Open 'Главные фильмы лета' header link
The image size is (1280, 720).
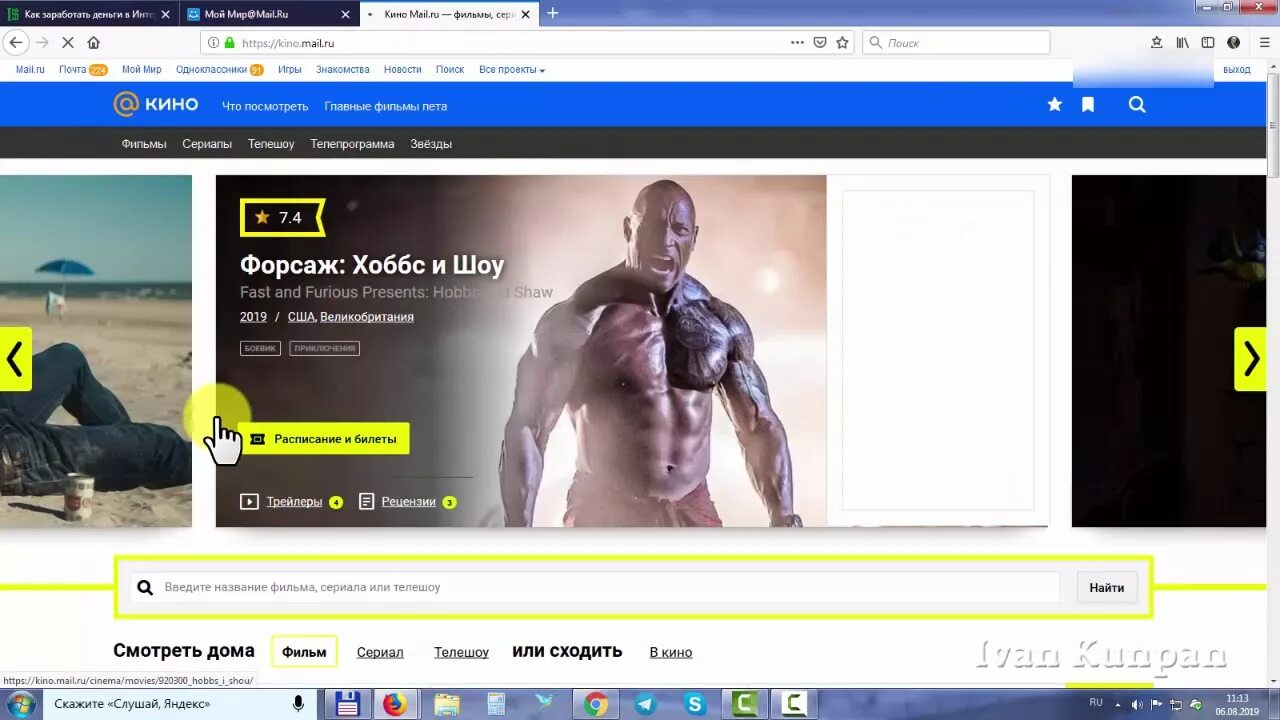coord(386,106)
